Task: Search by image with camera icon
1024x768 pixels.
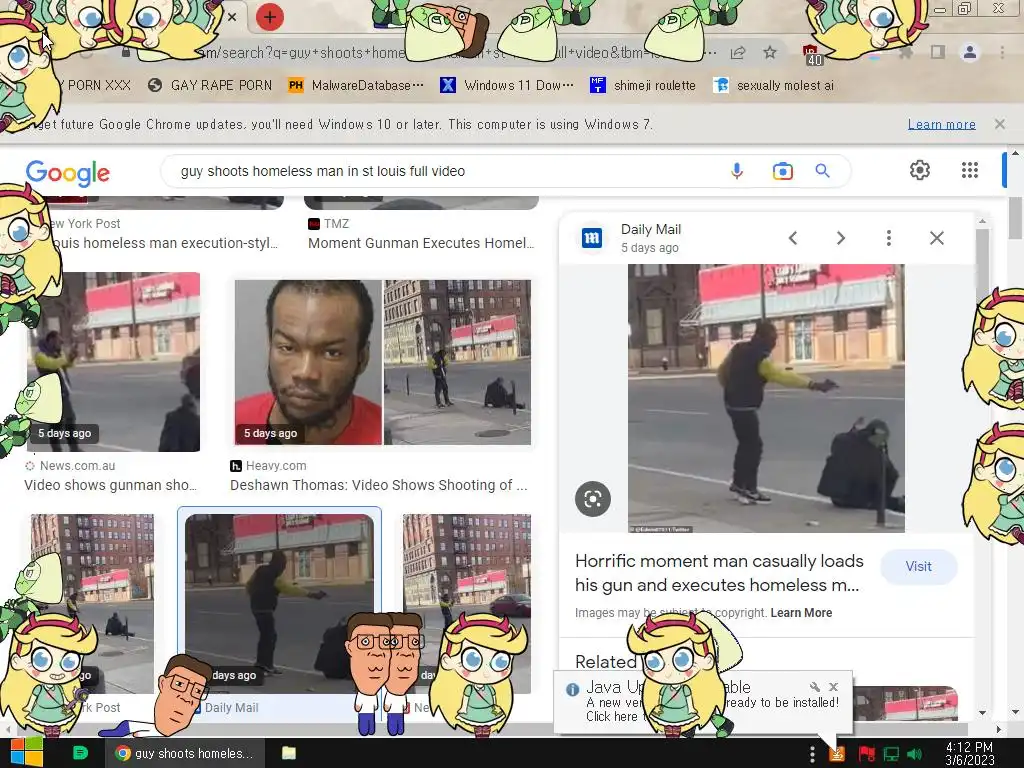Action: (782, 171)
